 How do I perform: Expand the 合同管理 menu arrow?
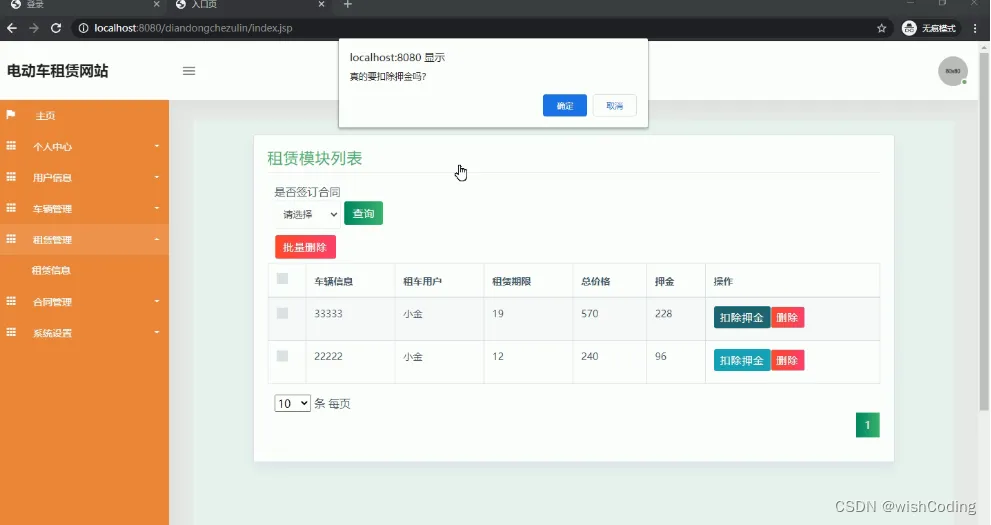click(x=157, y=301)
